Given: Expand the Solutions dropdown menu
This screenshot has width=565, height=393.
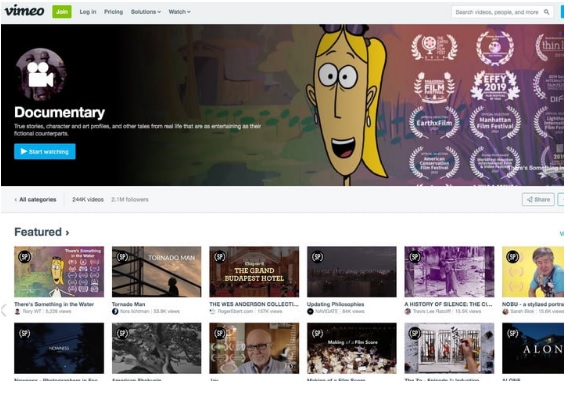Looking at the screenshot, I should point(146,12).
